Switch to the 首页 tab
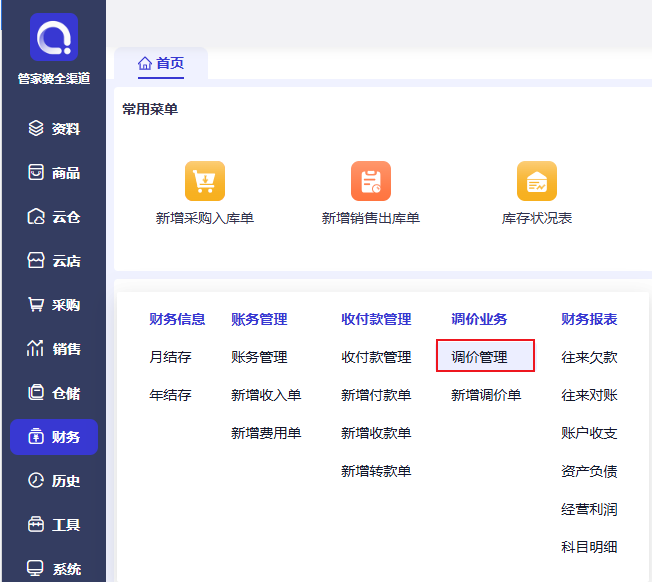 [x=161, y=63]
